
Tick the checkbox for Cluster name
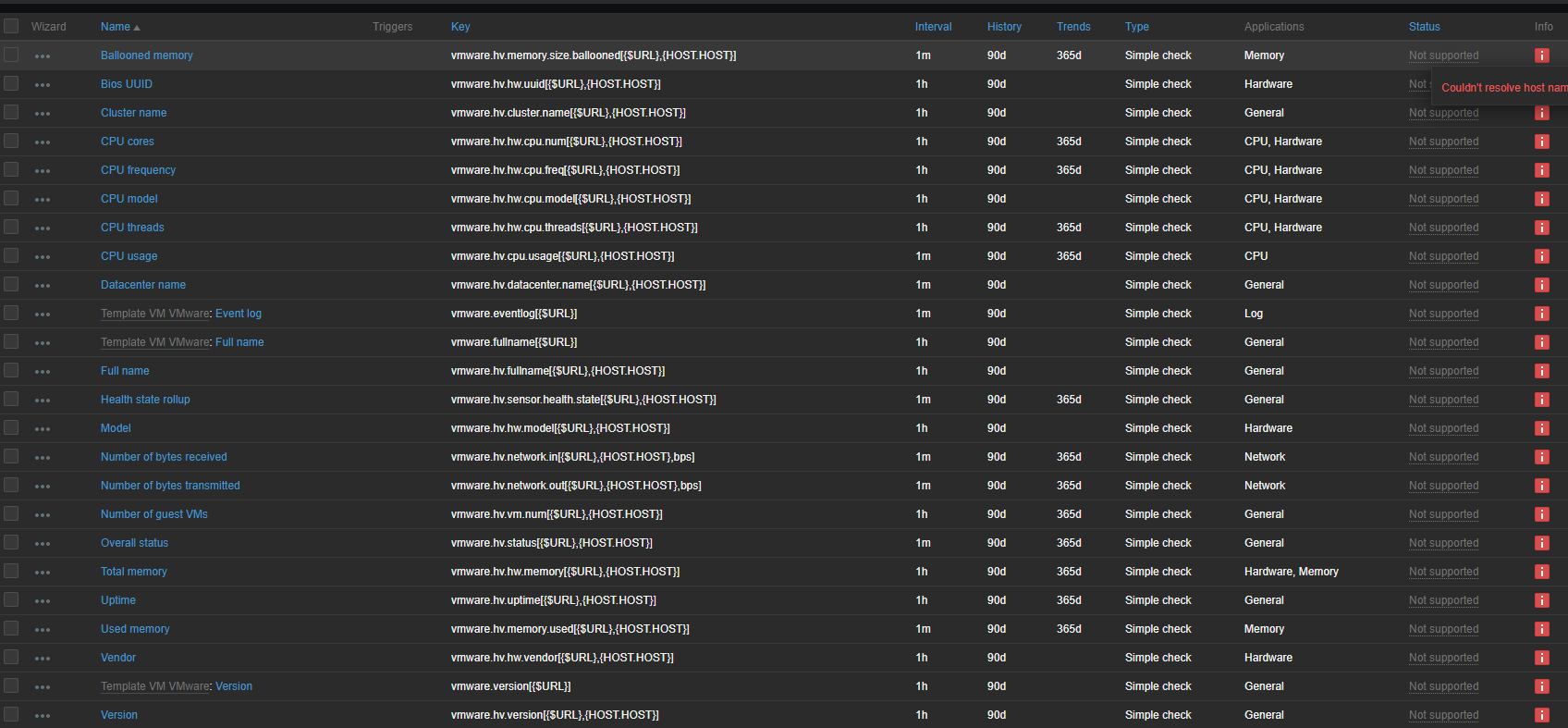[x=11, y=112]
